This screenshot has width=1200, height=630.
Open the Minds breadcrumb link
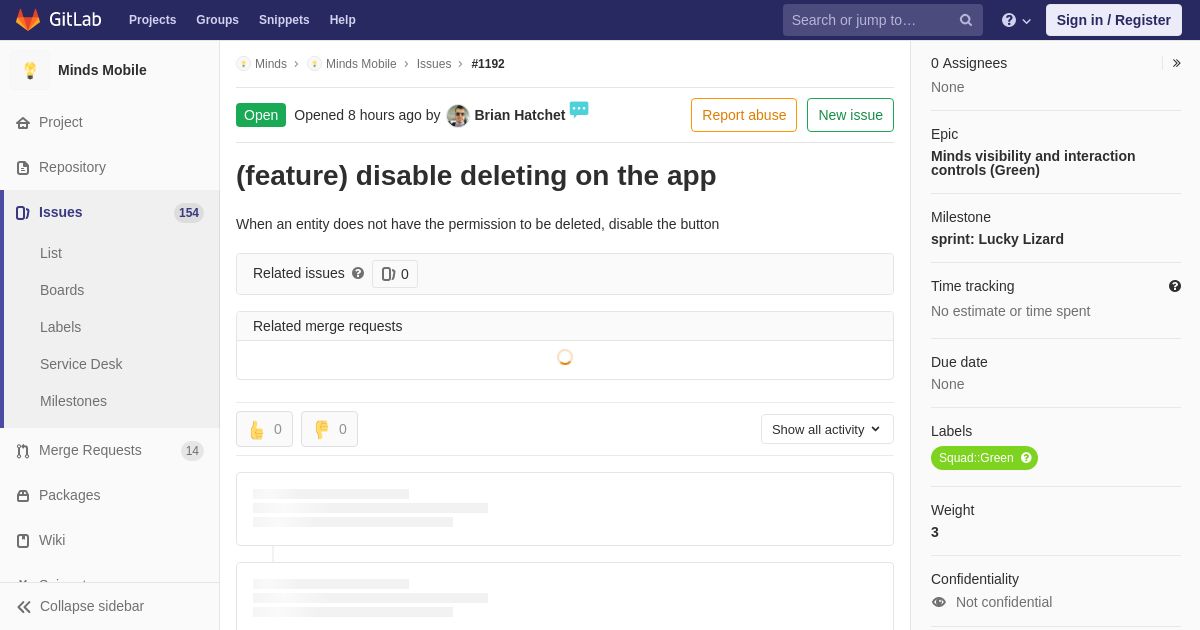tap(271, 64)
